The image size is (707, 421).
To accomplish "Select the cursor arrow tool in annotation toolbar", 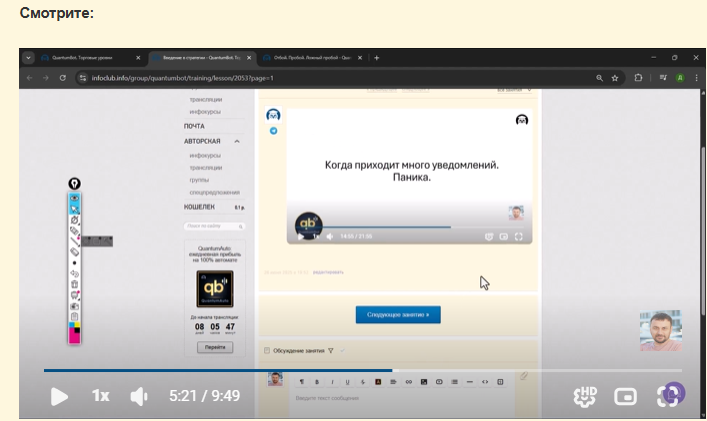I will click(74, 209).
